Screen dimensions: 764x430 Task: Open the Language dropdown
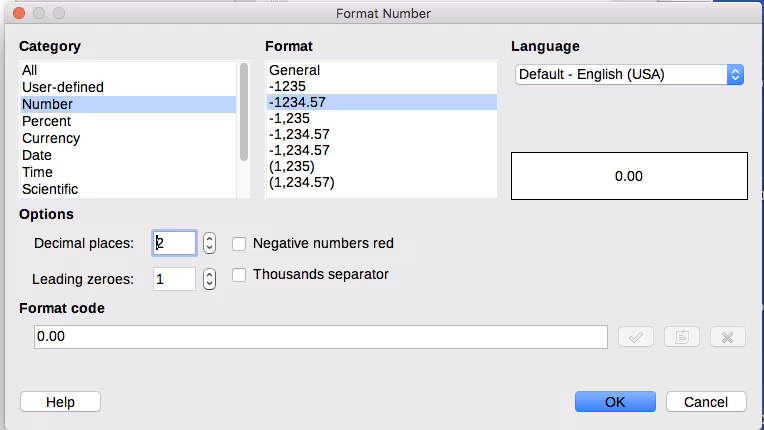click(x=629, y=75)
